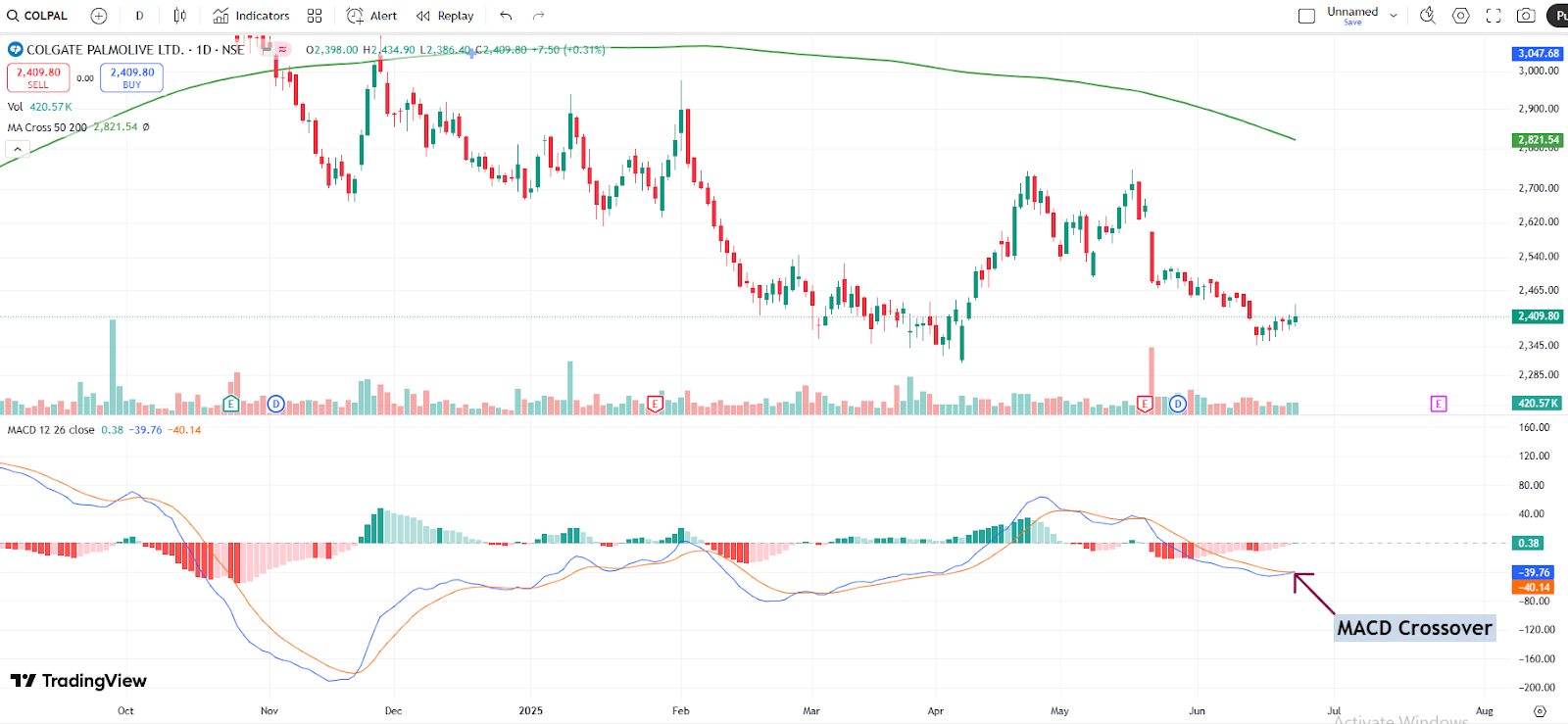Viewport: 1568px width, 724px height.
Task: Open the quick search lightning icon
Action: tap(1428, 16)
